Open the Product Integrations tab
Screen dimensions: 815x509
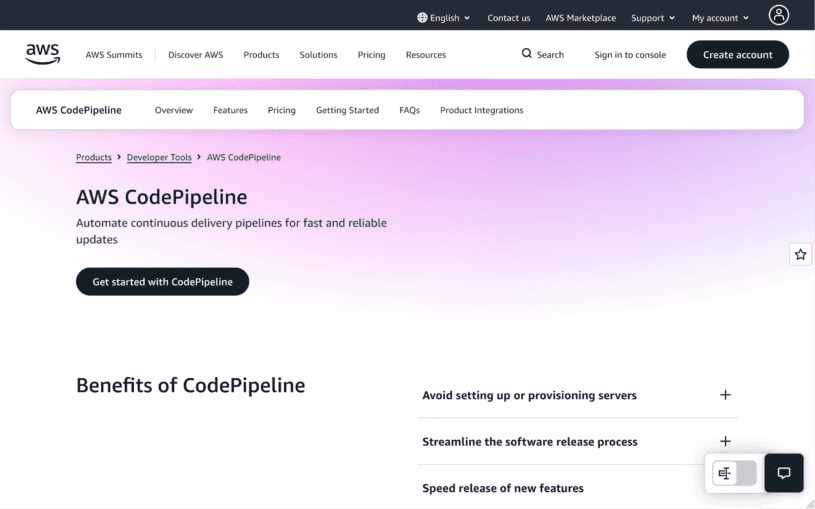pos(481,110)
